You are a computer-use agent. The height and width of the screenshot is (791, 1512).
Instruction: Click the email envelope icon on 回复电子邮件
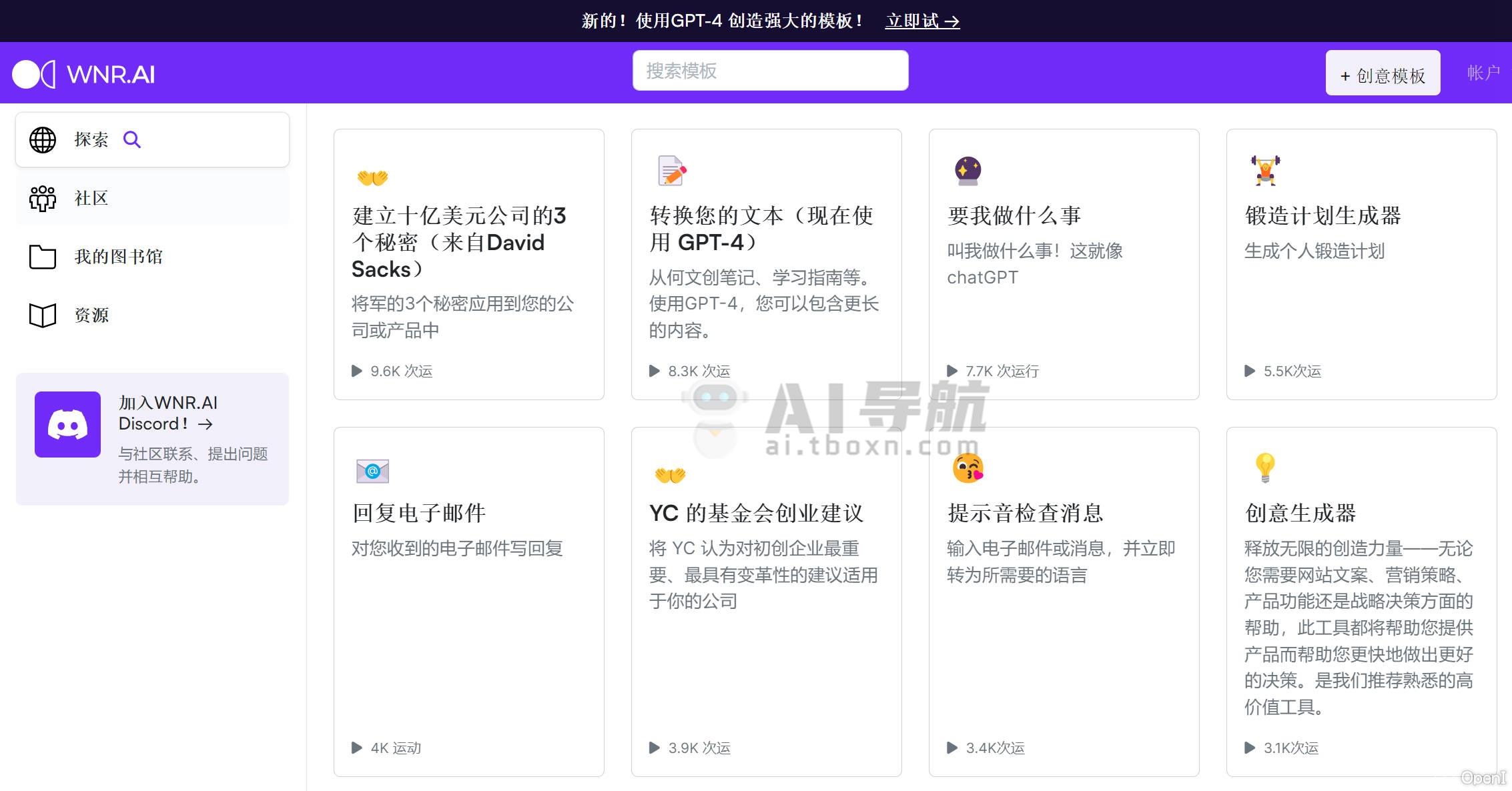372,472
